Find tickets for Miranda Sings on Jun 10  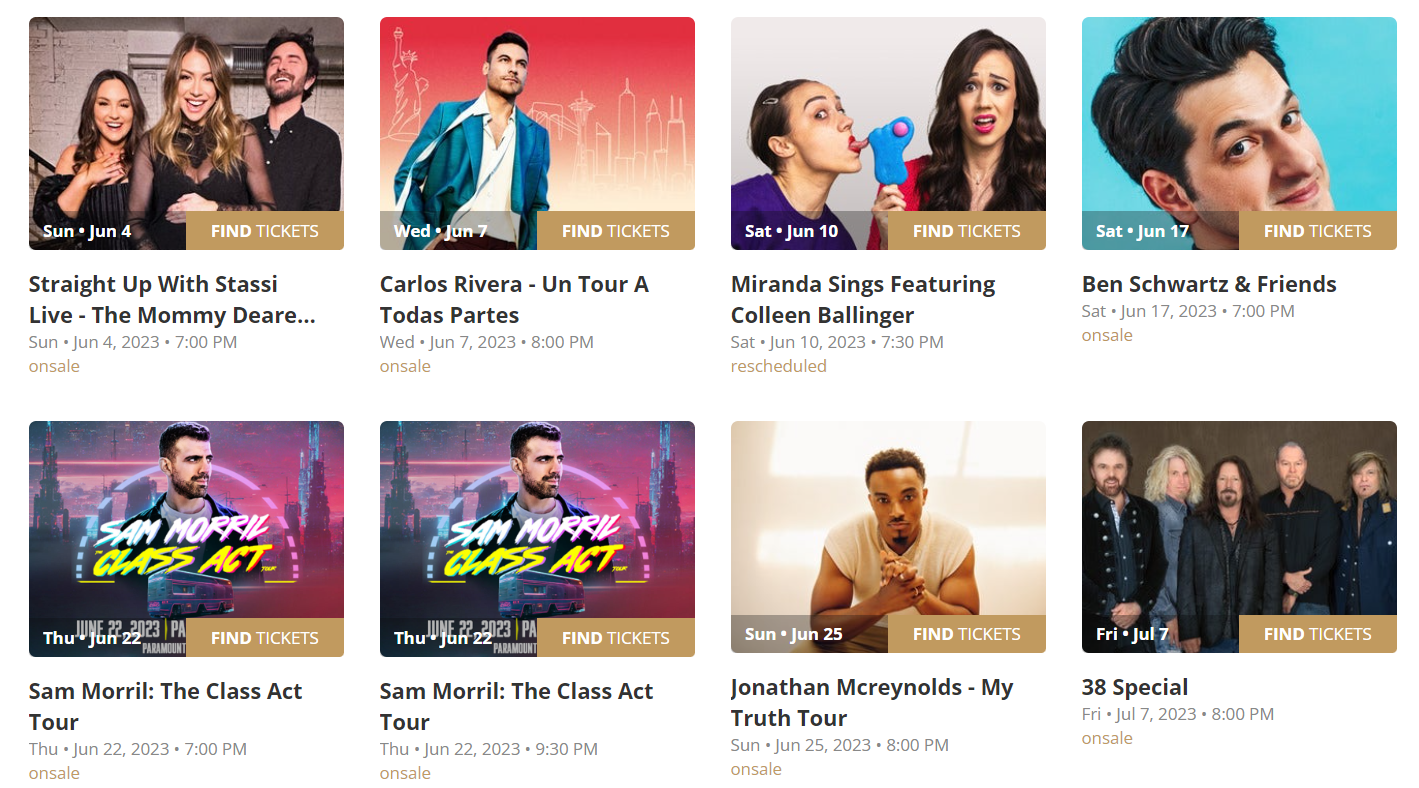coord(967,231)
